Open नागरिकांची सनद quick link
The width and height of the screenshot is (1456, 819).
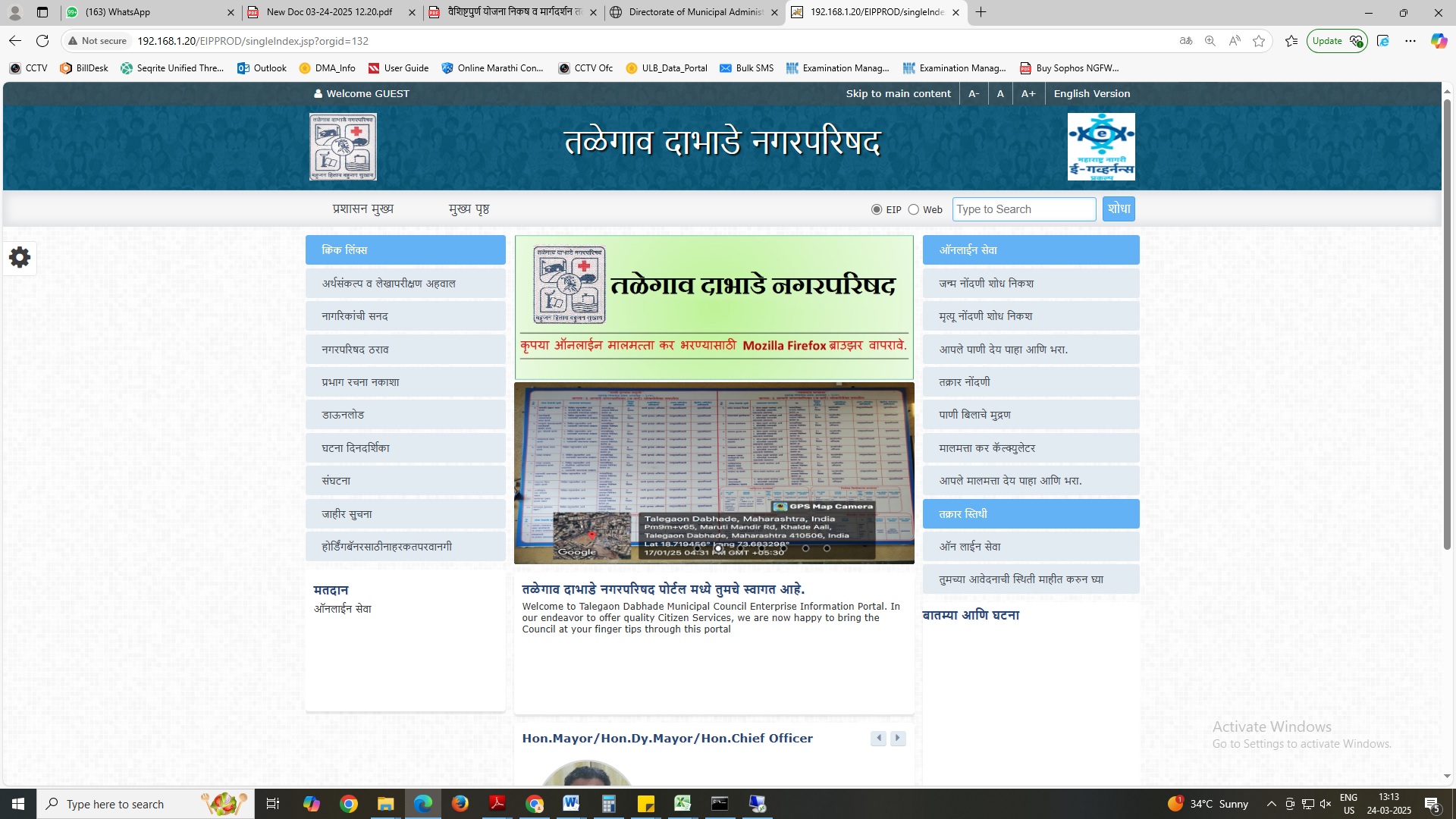point(405,316)
